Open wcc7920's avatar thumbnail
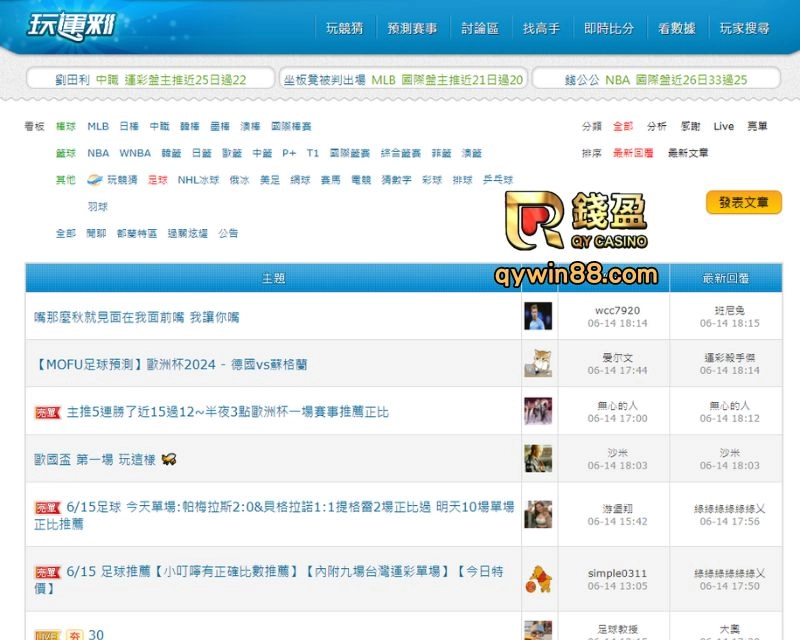800x640 pixels. 538,316
